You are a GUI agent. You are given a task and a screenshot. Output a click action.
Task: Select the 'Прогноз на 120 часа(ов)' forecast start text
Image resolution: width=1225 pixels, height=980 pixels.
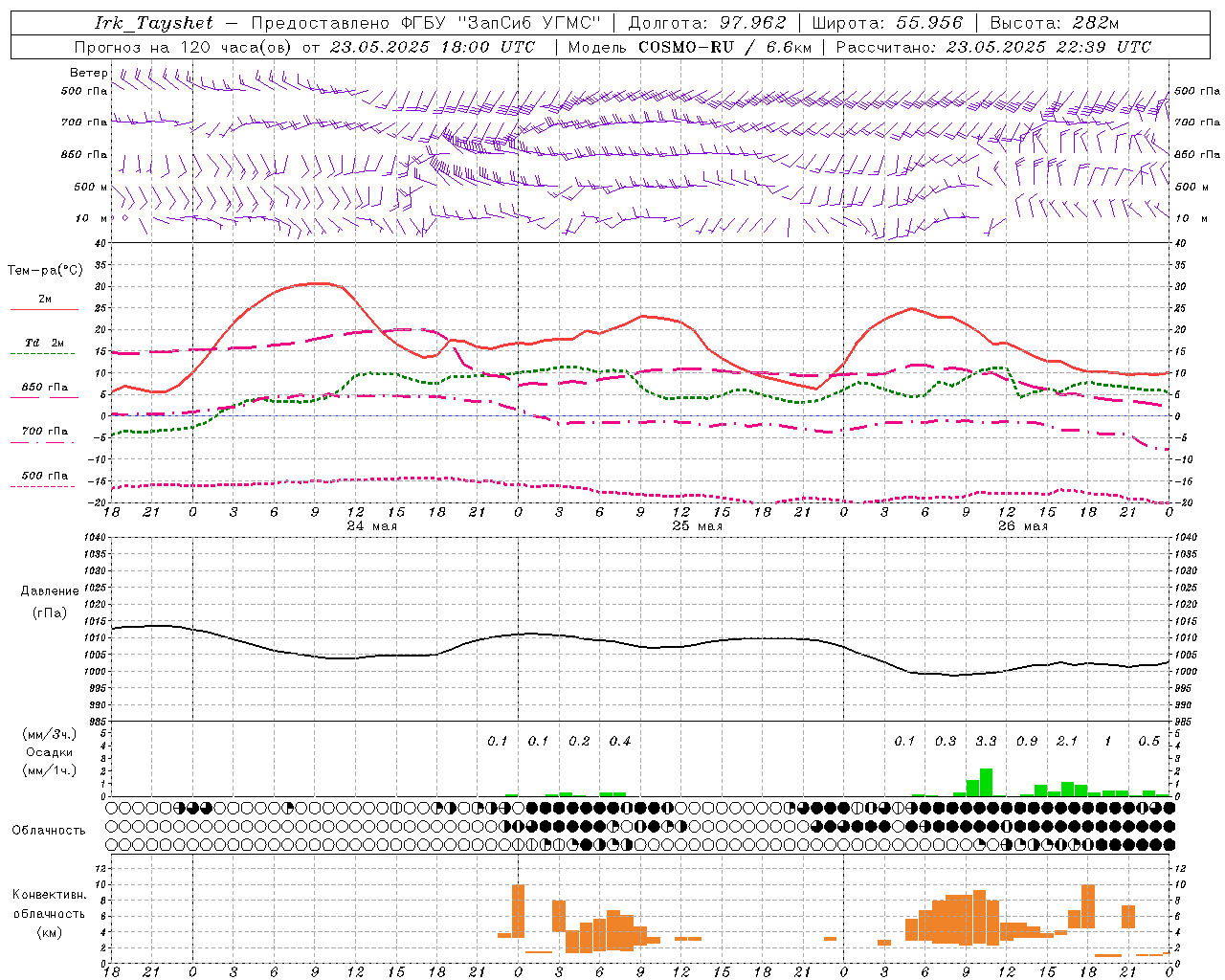coord(184,47)
